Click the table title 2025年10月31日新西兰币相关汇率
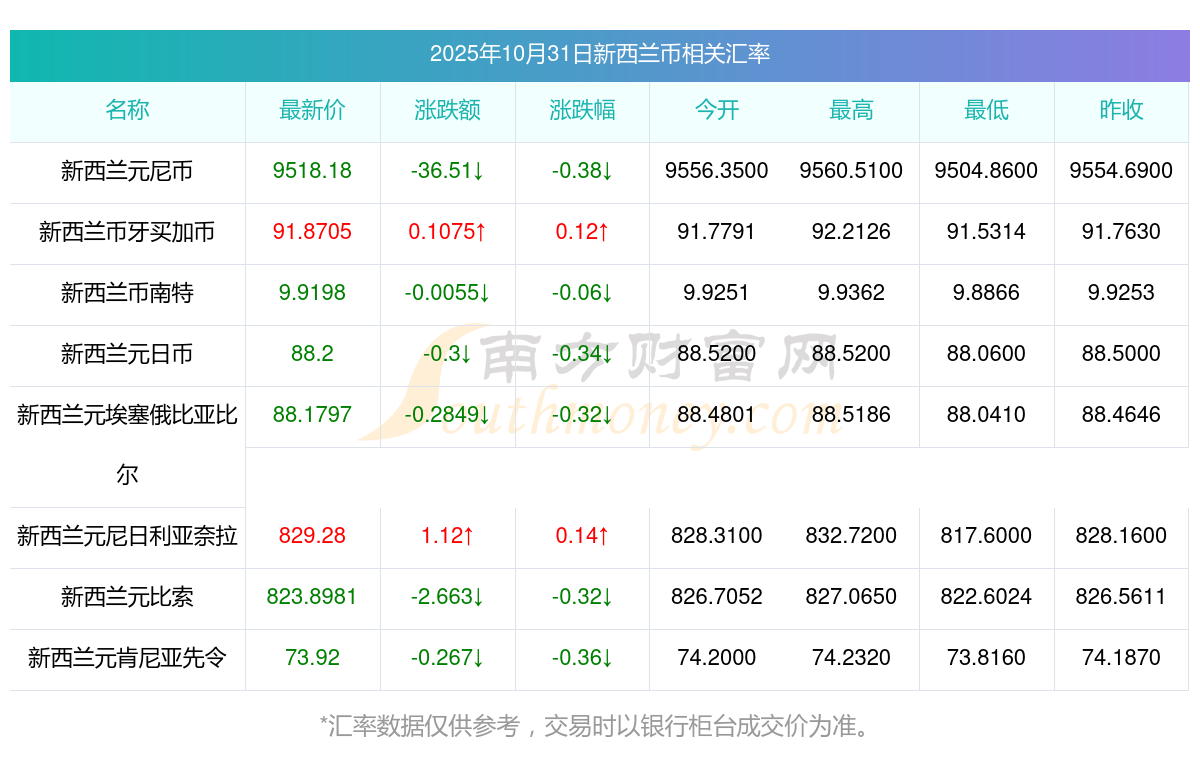This screenshot has height=757, width=1200. 600,54
